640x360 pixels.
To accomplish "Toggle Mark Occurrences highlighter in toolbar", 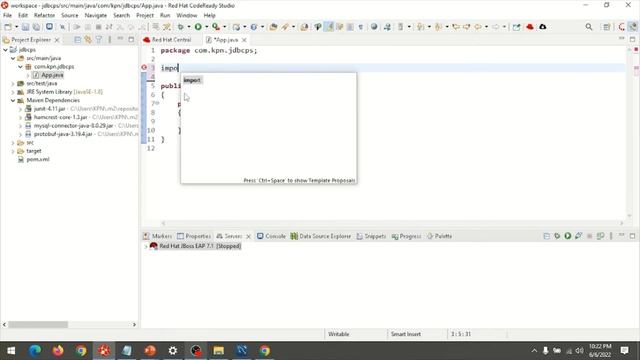I will (x=329, y=27).
